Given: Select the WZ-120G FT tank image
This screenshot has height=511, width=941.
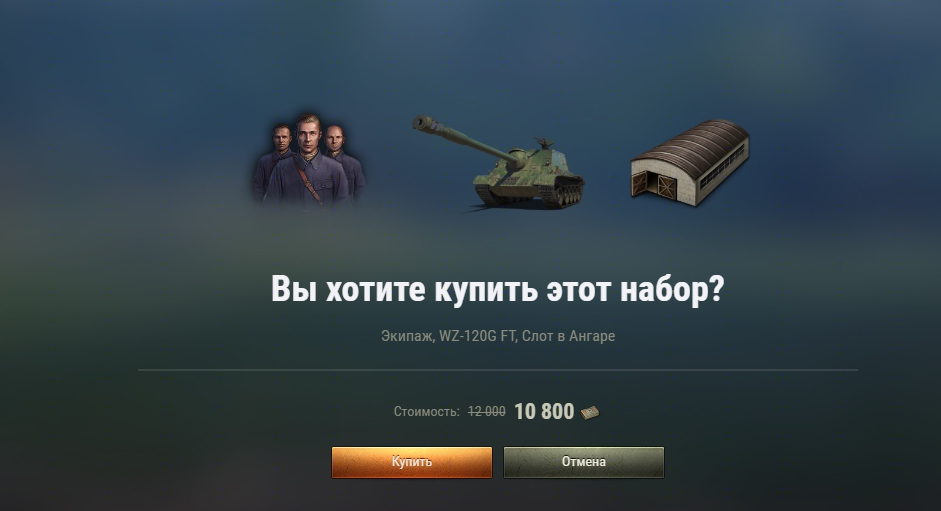Looking at the screenshot, I should 498,162.
